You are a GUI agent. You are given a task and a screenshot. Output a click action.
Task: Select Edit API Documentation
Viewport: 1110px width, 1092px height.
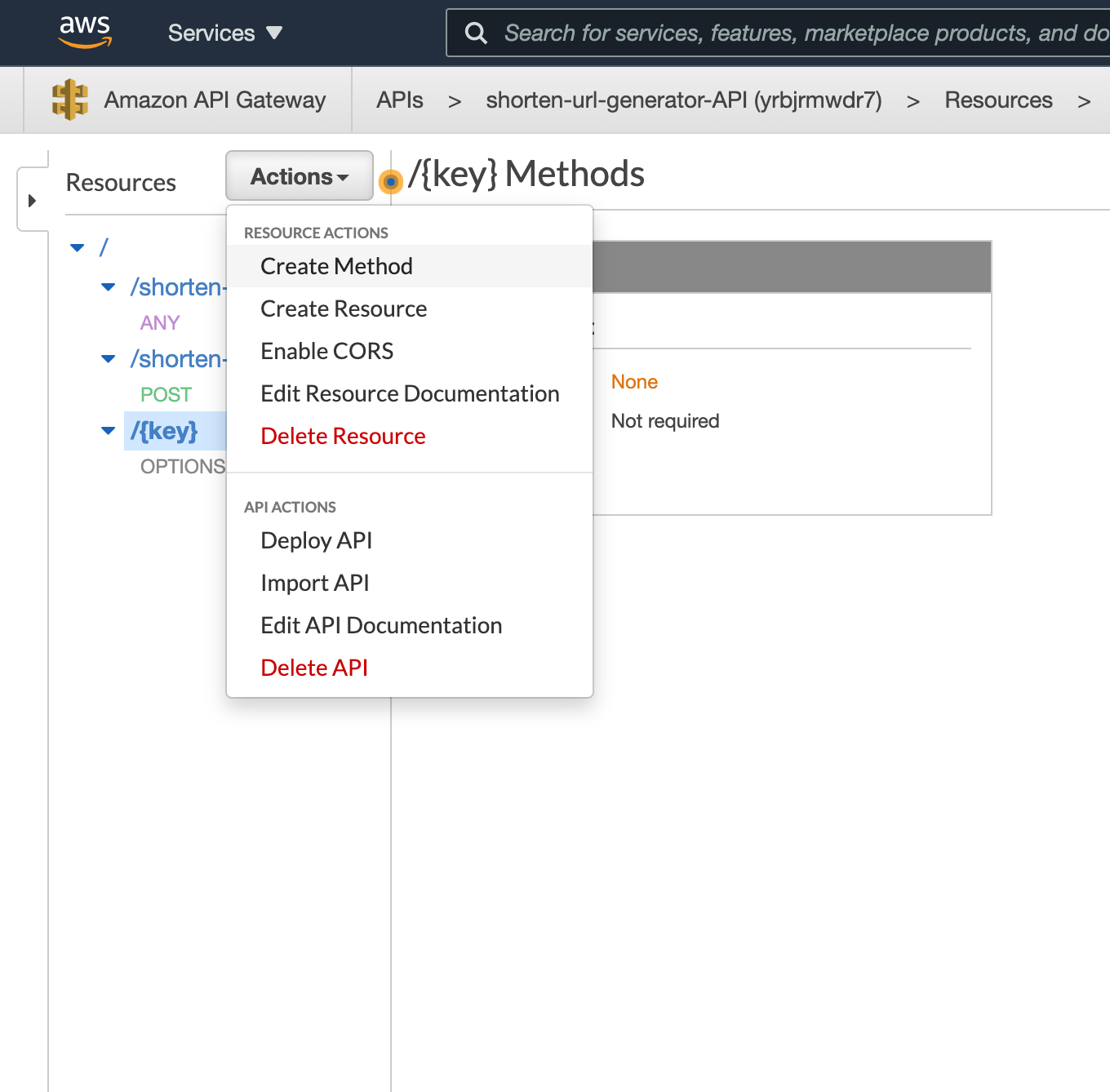click(410, 625)
